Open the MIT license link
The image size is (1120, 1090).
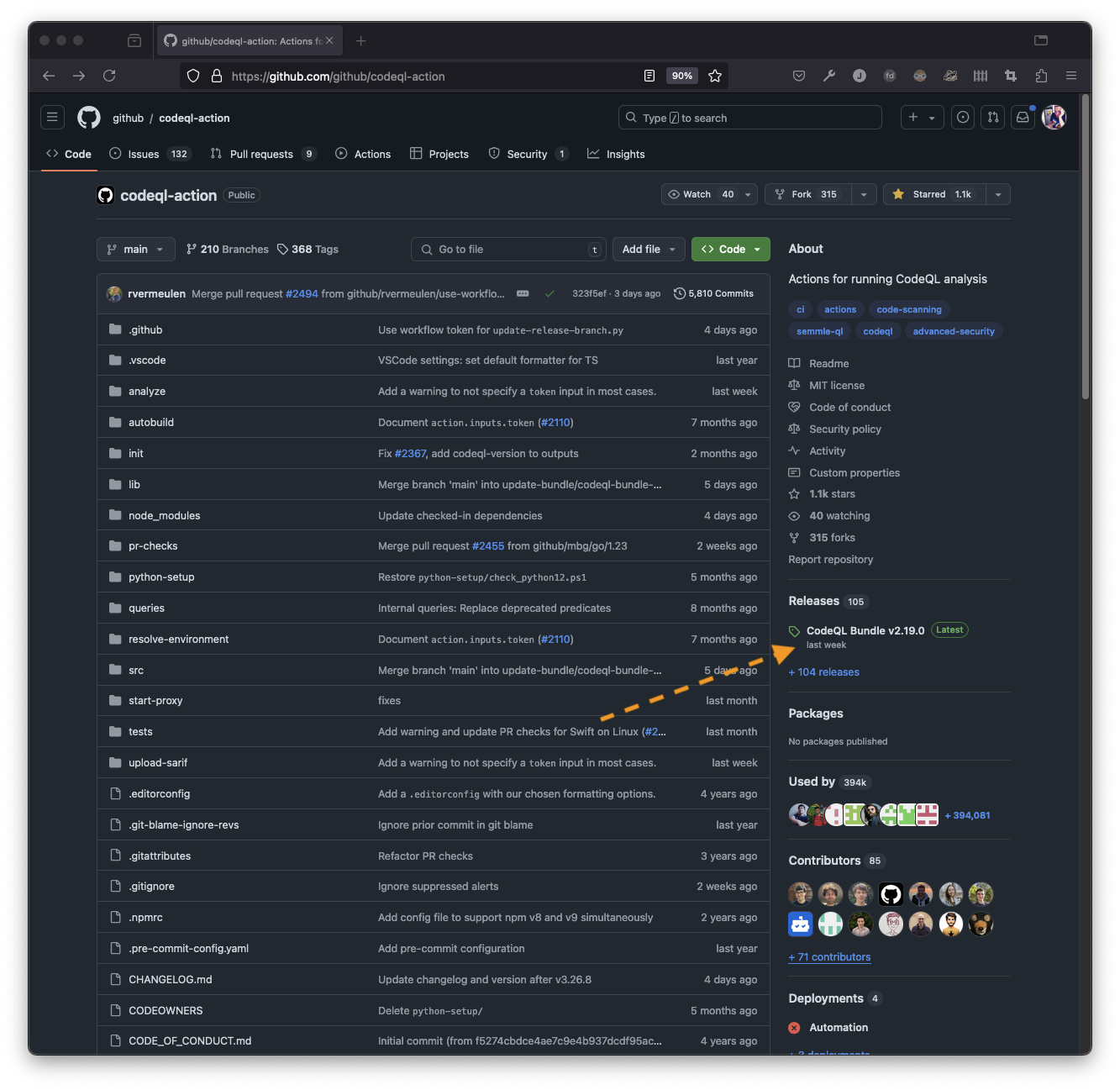tap(837, 385)
